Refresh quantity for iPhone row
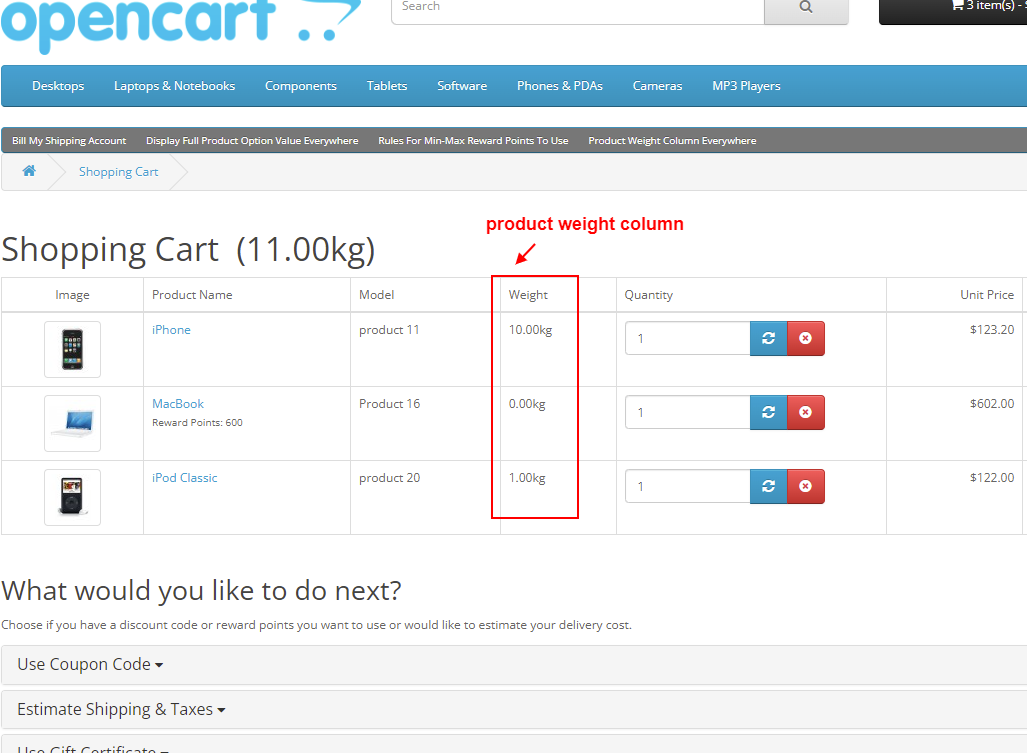 (x=768, y=339)
